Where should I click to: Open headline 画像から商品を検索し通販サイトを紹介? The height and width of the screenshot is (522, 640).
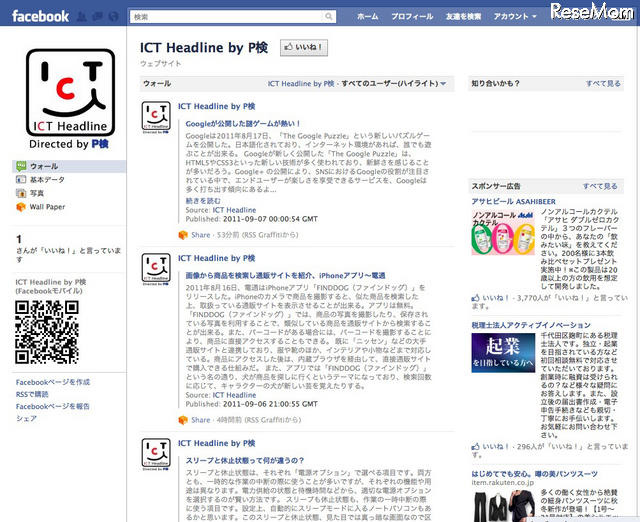pyautogui.click(x=285, y=275)
